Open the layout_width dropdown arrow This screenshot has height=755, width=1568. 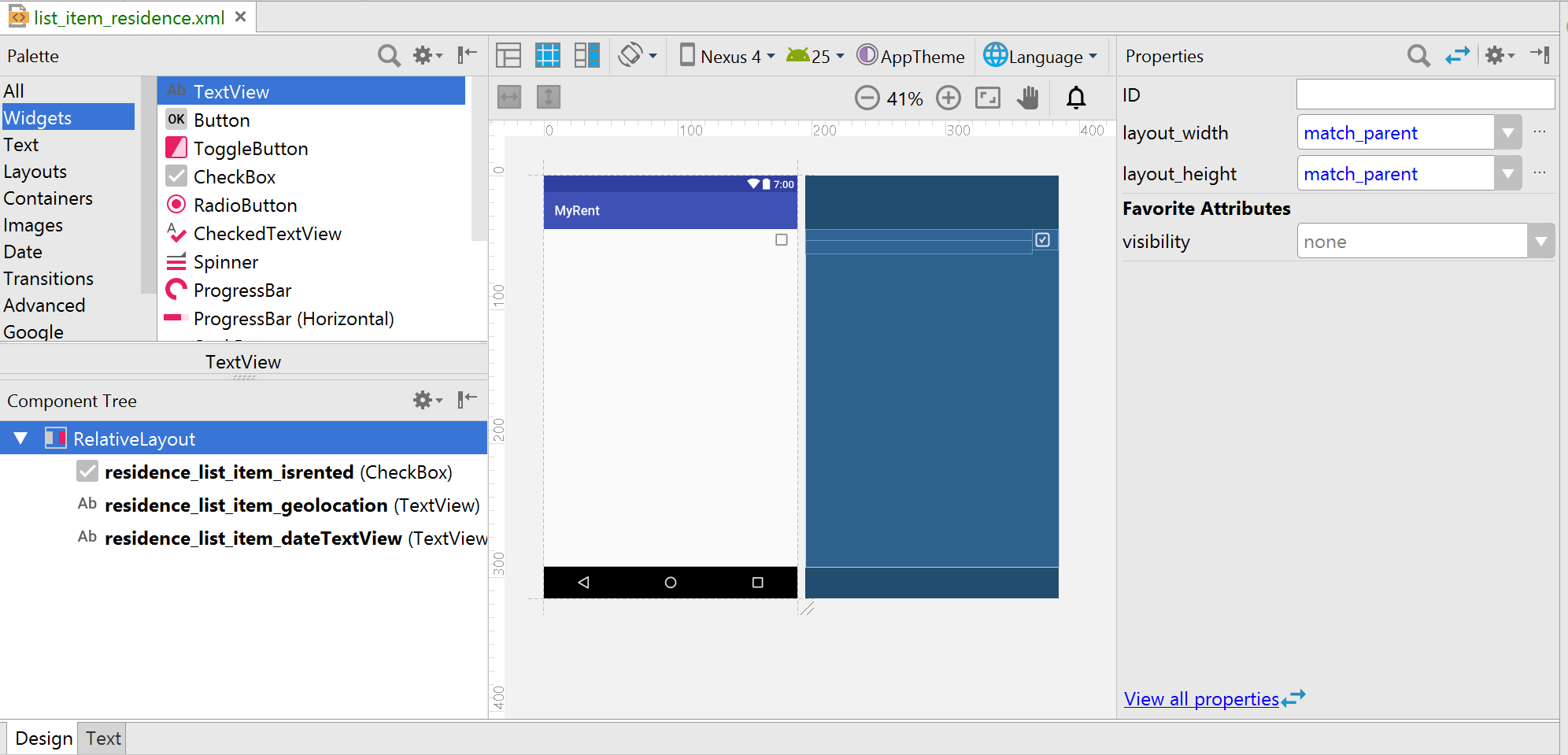click(1507, 133)
